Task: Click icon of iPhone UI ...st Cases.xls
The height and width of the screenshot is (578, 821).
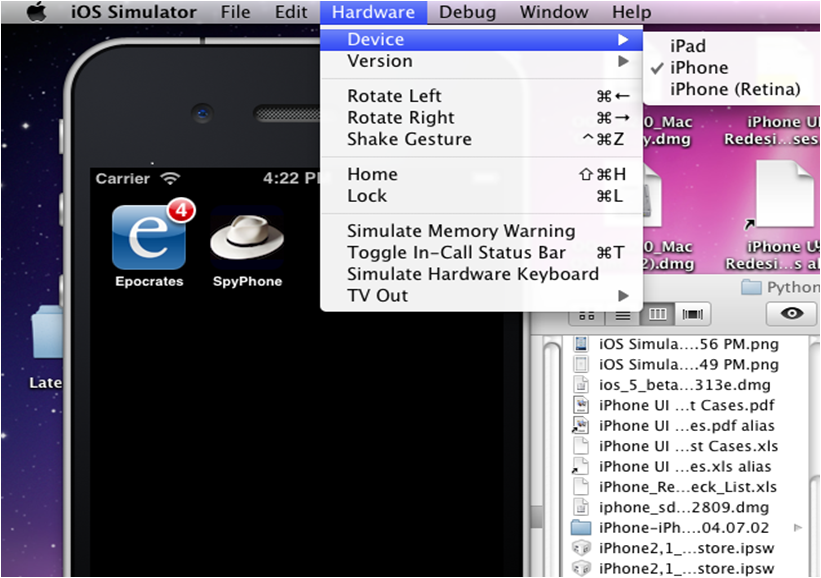Action: [581, 446]
